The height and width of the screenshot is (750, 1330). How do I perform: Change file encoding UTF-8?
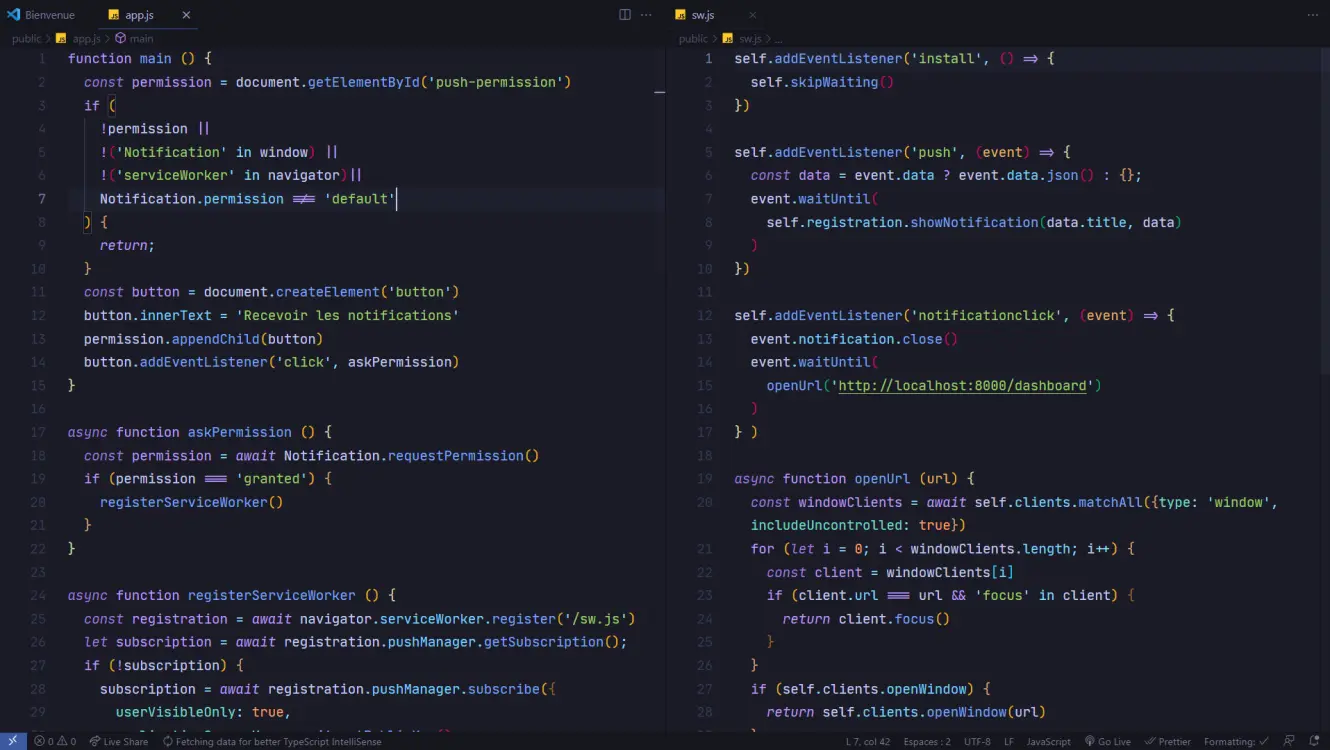pyautogui.click(x=977, y=741)
